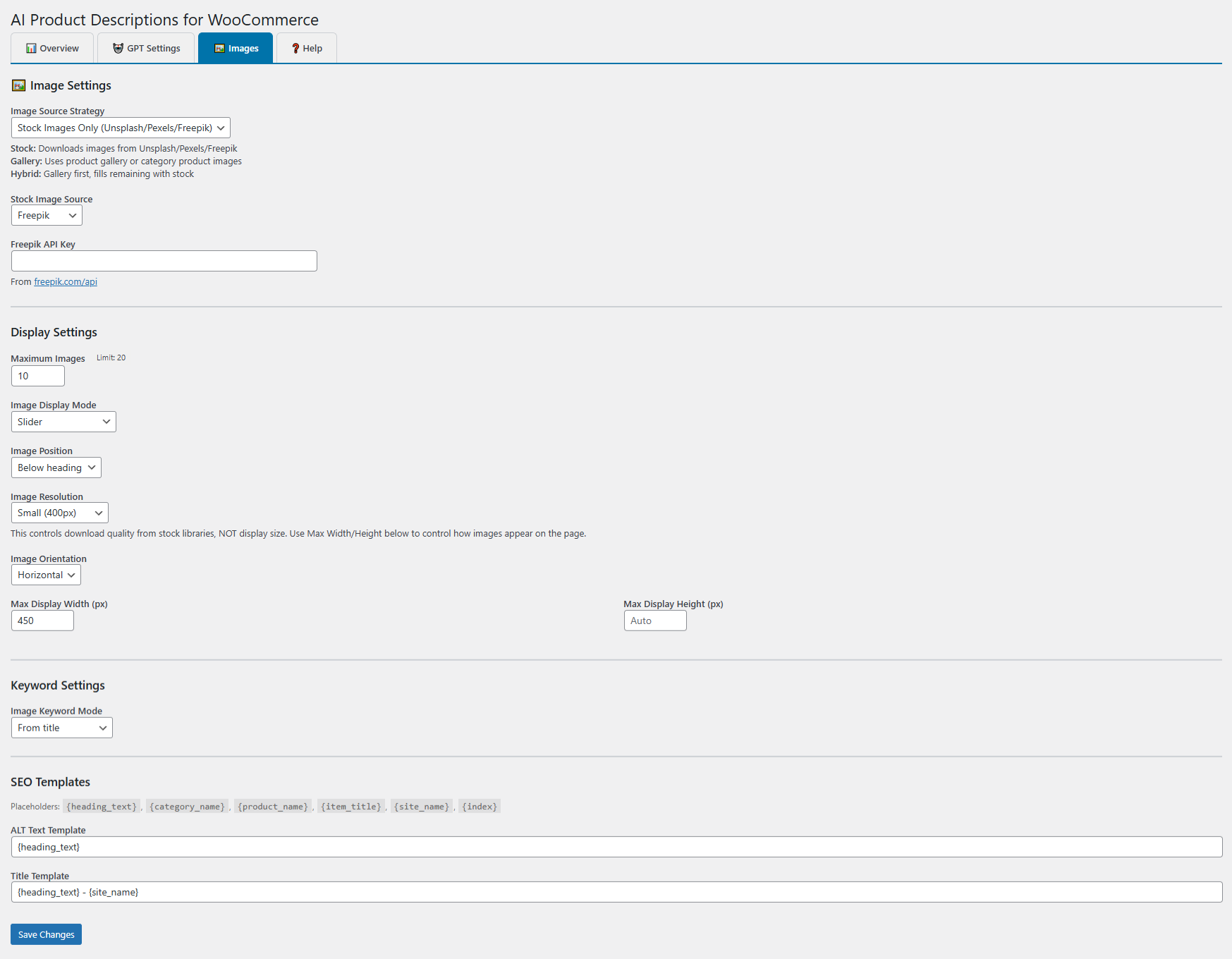Screen dimensions: 1232x959
Task: Click the Overview tab chart icon
Action: click(31, 48)
